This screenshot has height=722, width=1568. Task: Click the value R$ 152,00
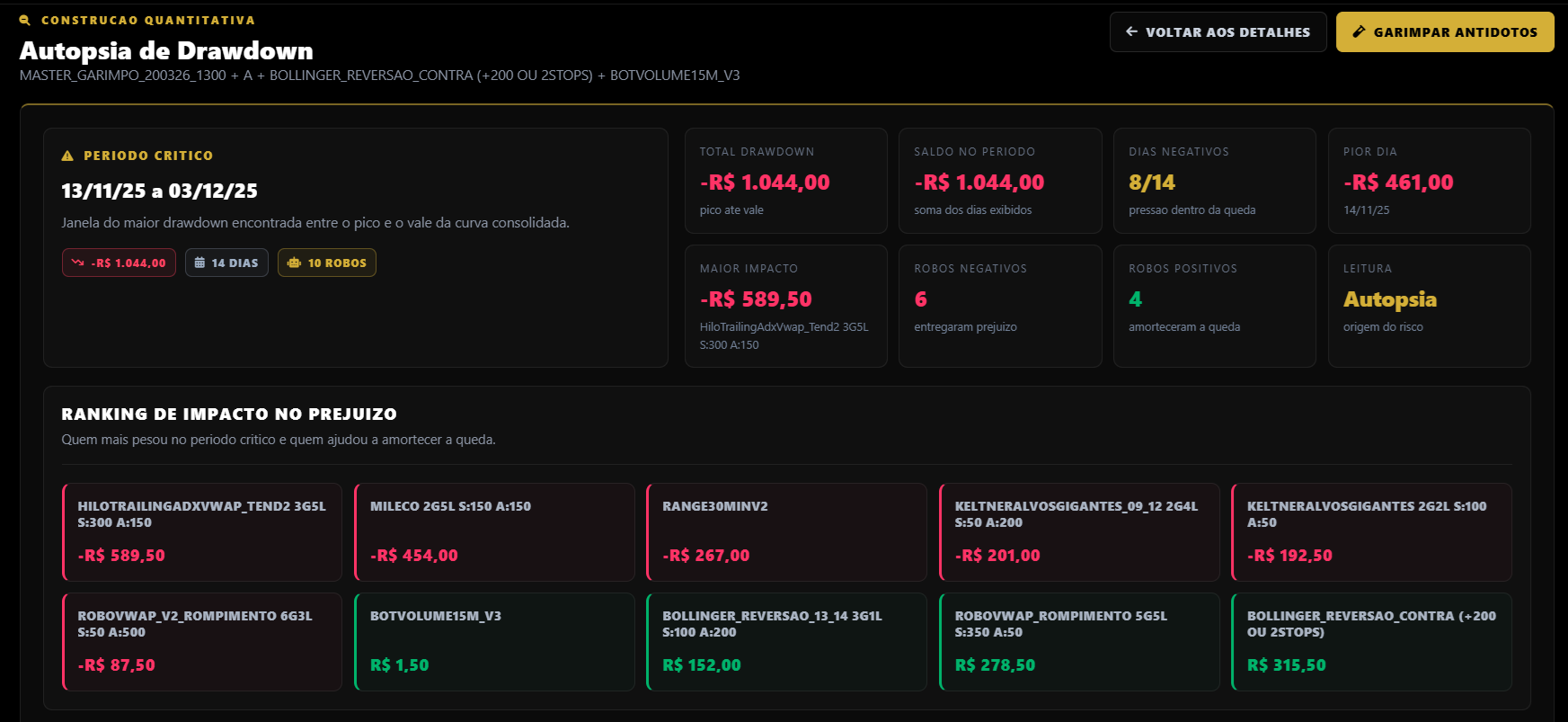702,665
